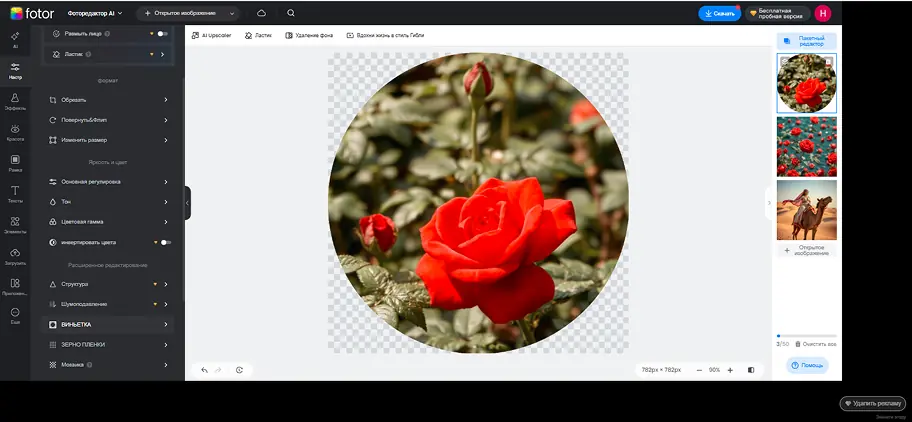Image resolution: width=912 pixels, height=422 pixels.
Task: Toggle the Размыть лицо switch
Action: pos(163,34)
